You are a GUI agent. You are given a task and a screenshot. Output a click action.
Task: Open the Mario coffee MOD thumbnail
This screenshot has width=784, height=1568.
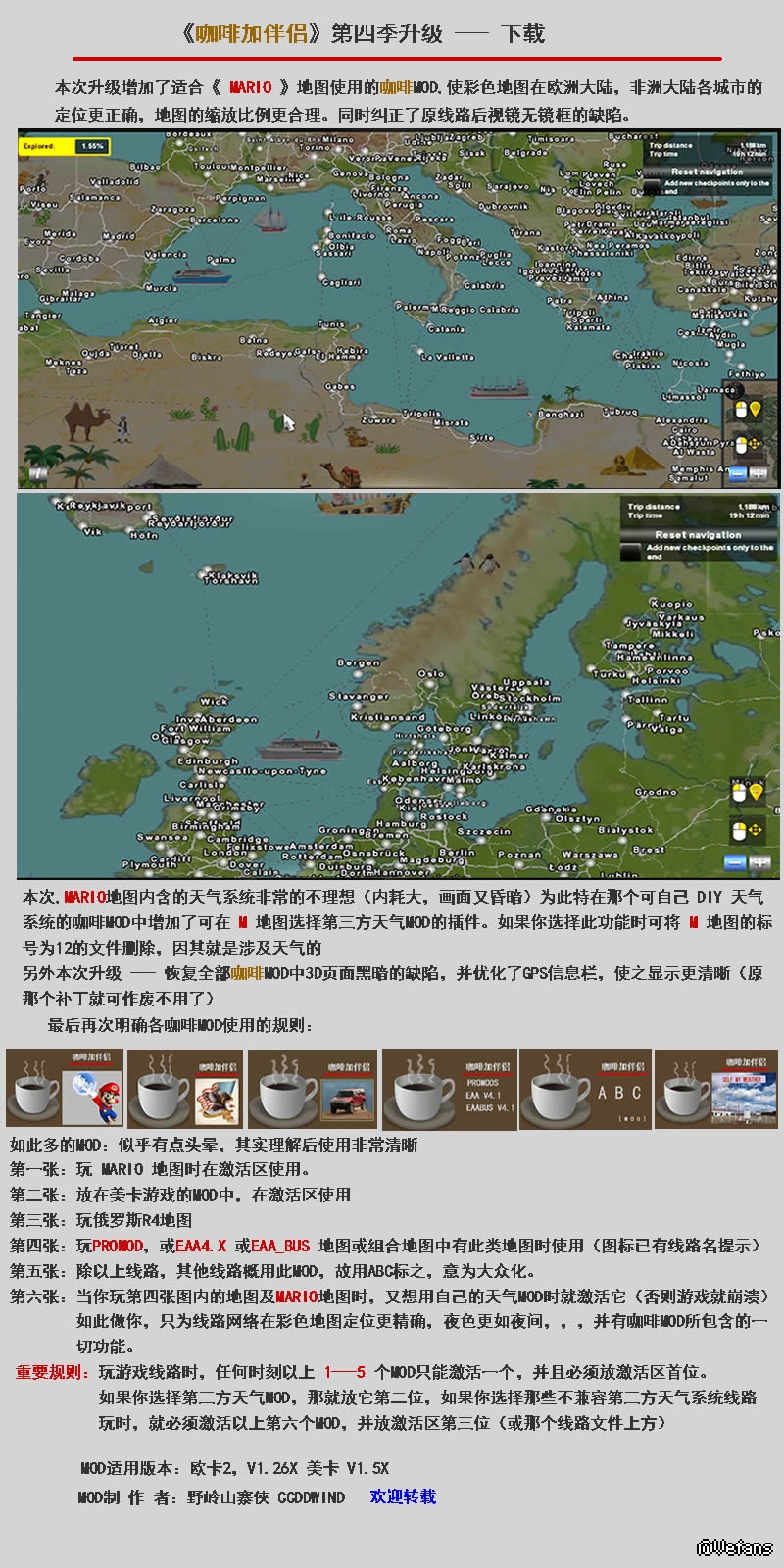click(64, 1088)
